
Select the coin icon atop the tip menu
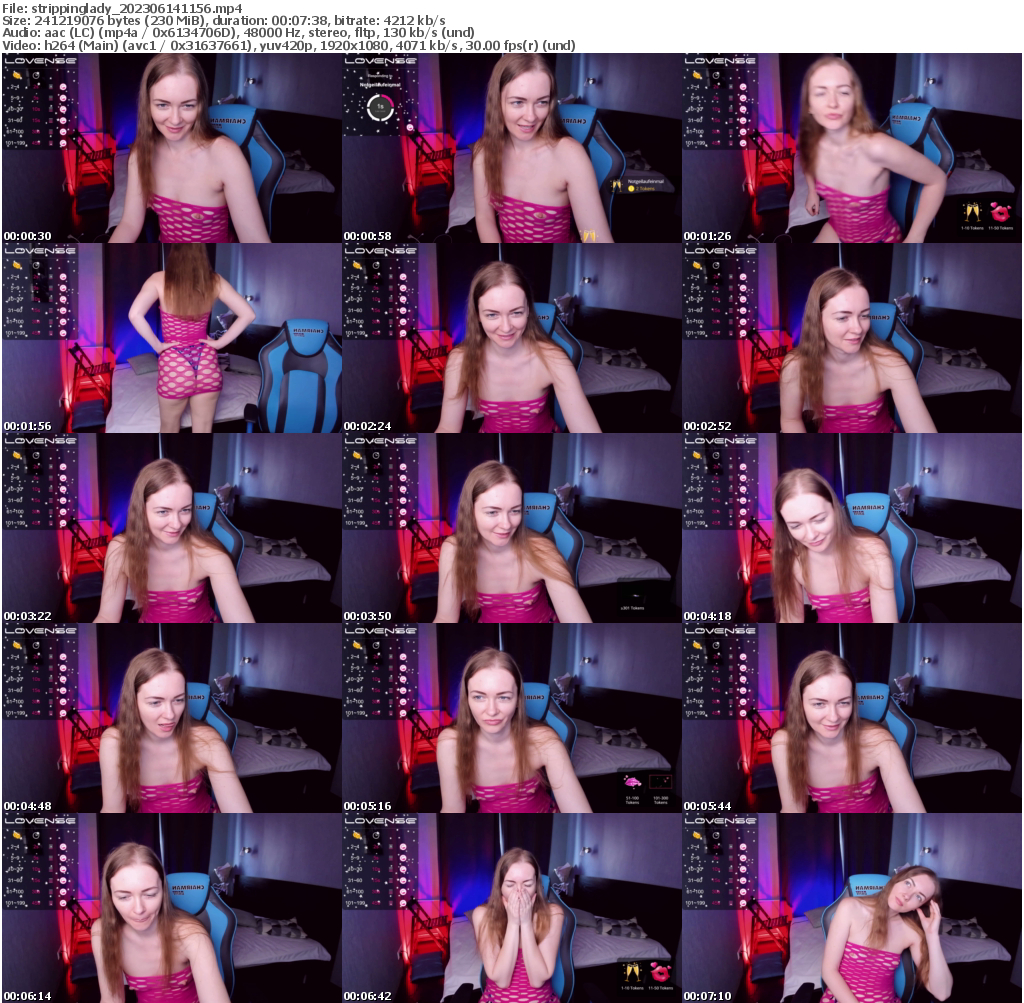(x=17, y=76)
